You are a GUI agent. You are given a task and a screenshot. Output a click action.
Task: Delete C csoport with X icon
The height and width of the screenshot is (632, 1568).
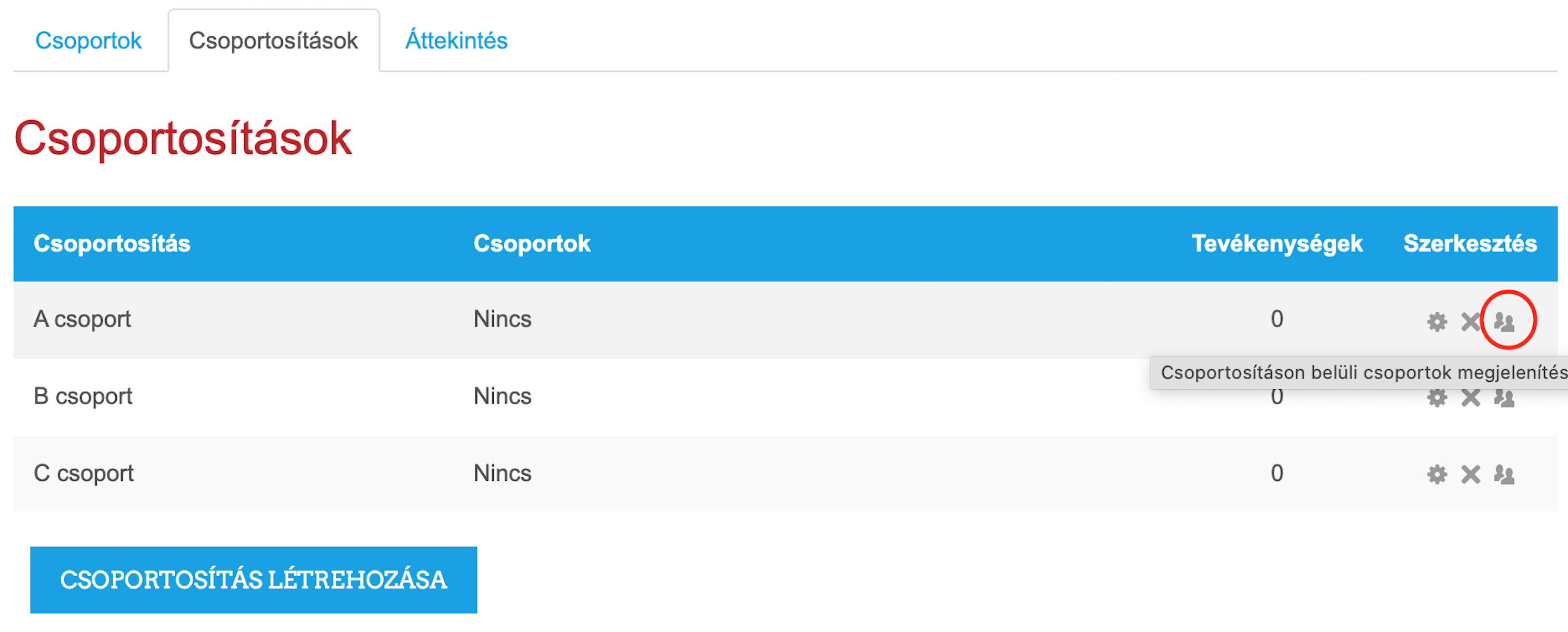[1471, 475]
